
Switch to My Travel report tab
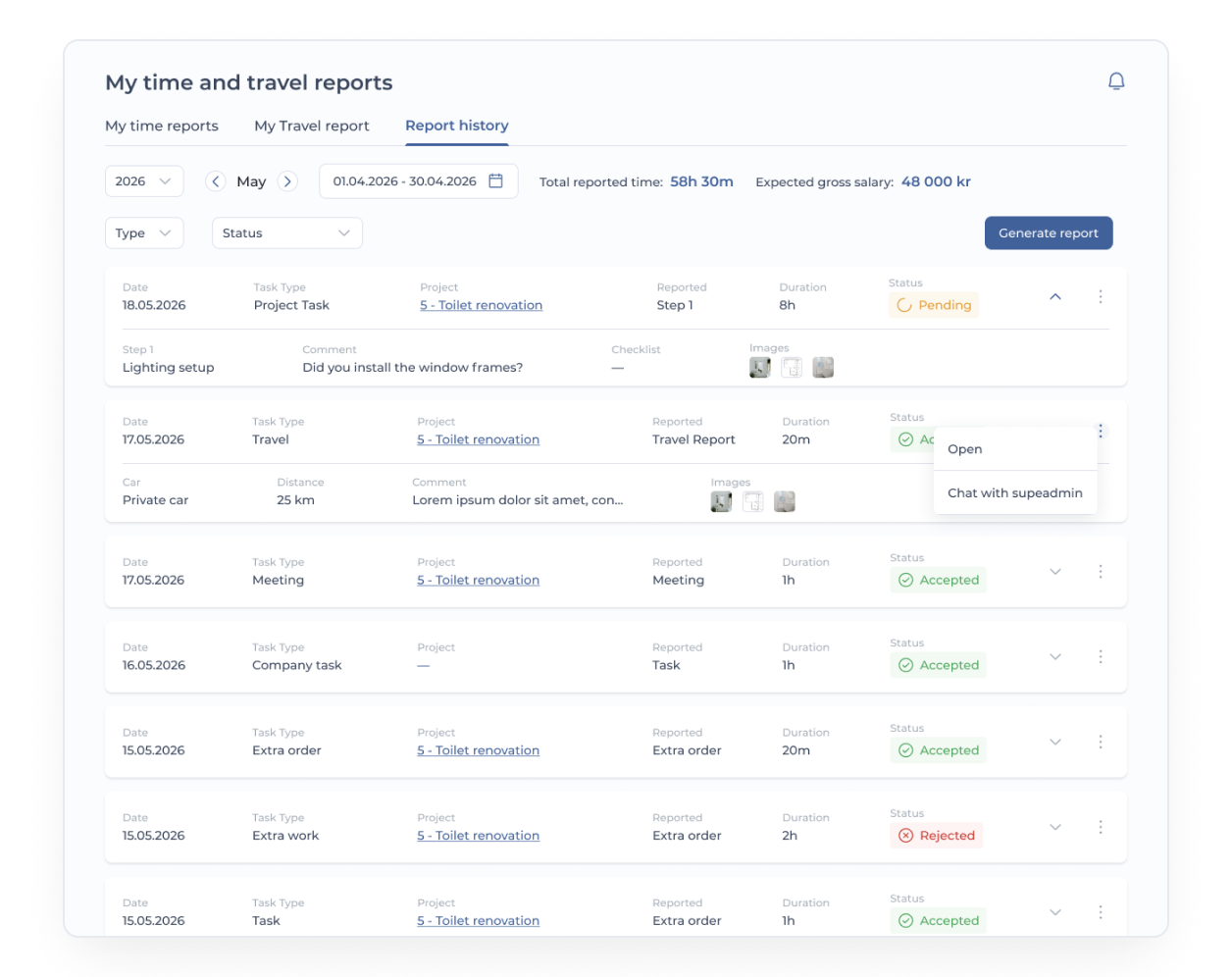312,126
